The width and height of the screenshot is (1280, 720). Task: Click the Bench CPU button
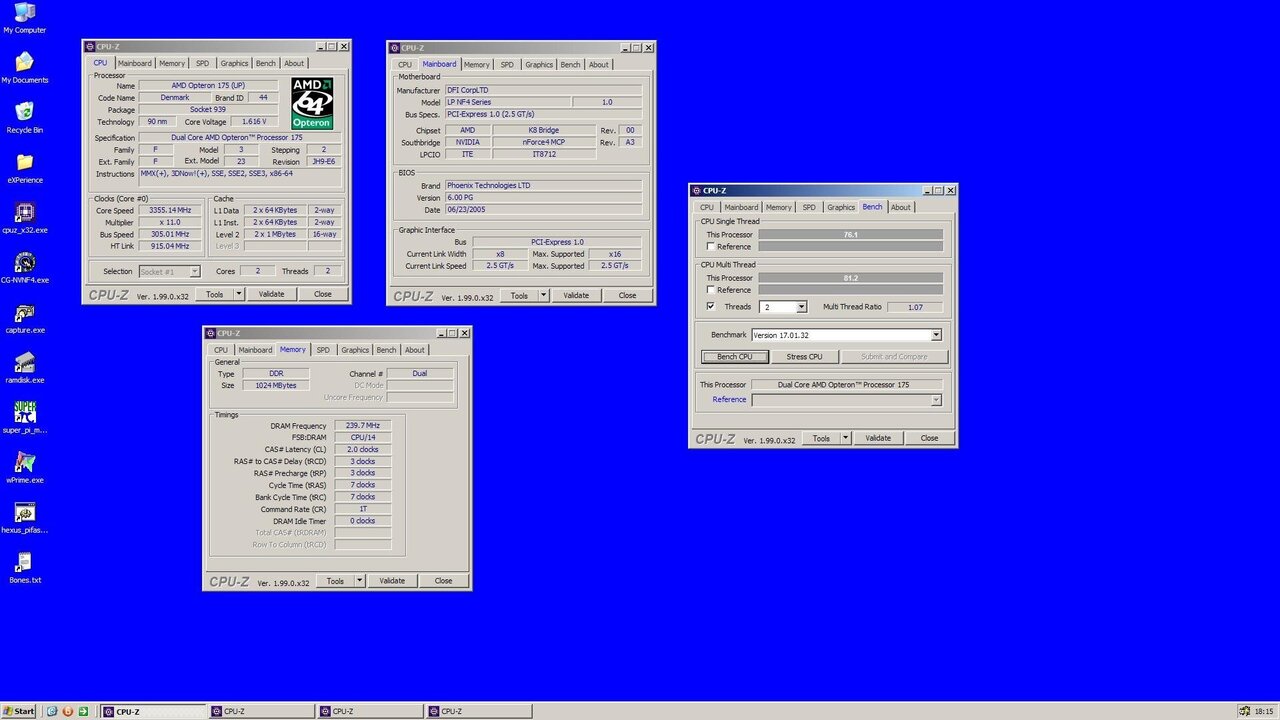[734, 357]
